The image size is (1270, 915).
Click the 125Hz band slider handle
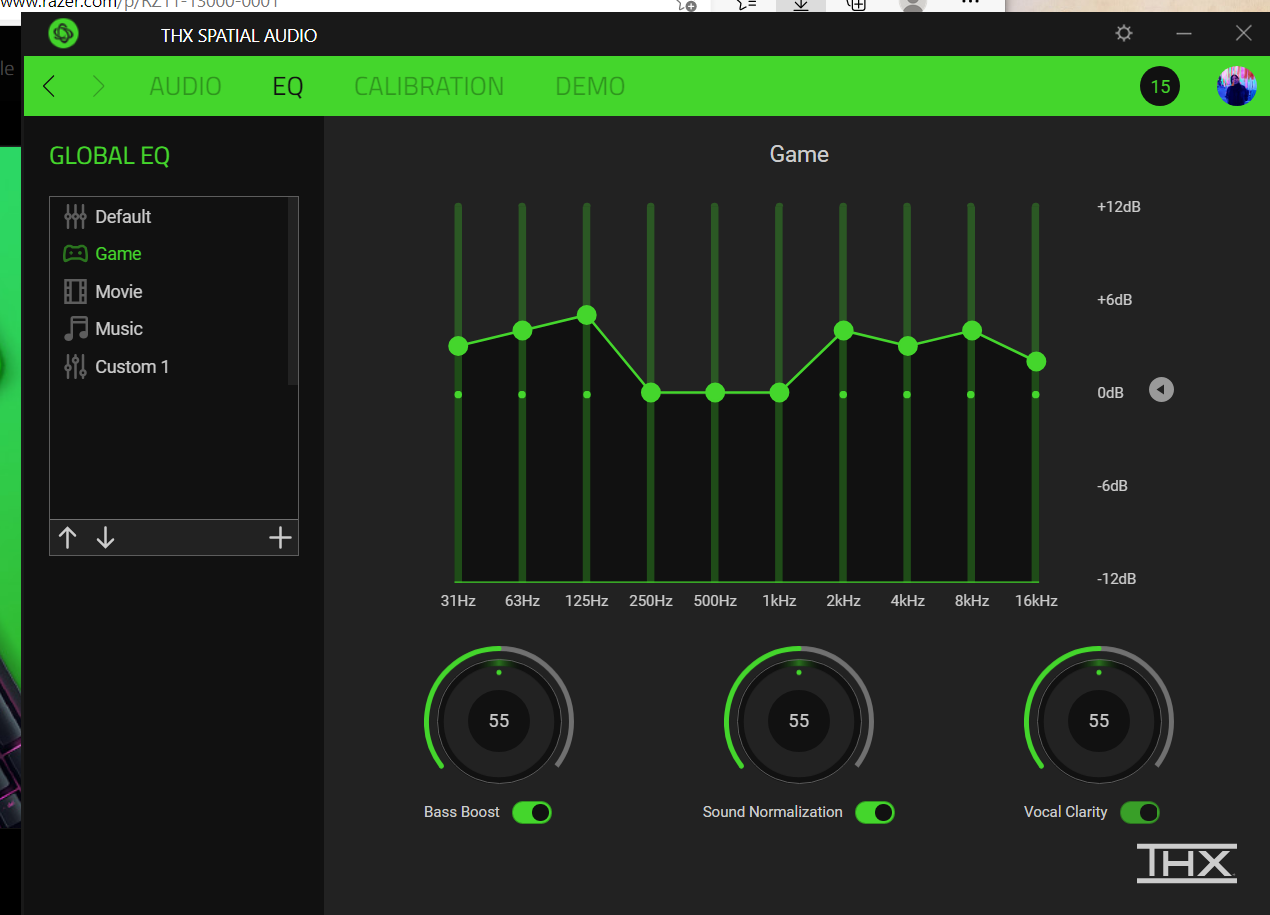587,315
